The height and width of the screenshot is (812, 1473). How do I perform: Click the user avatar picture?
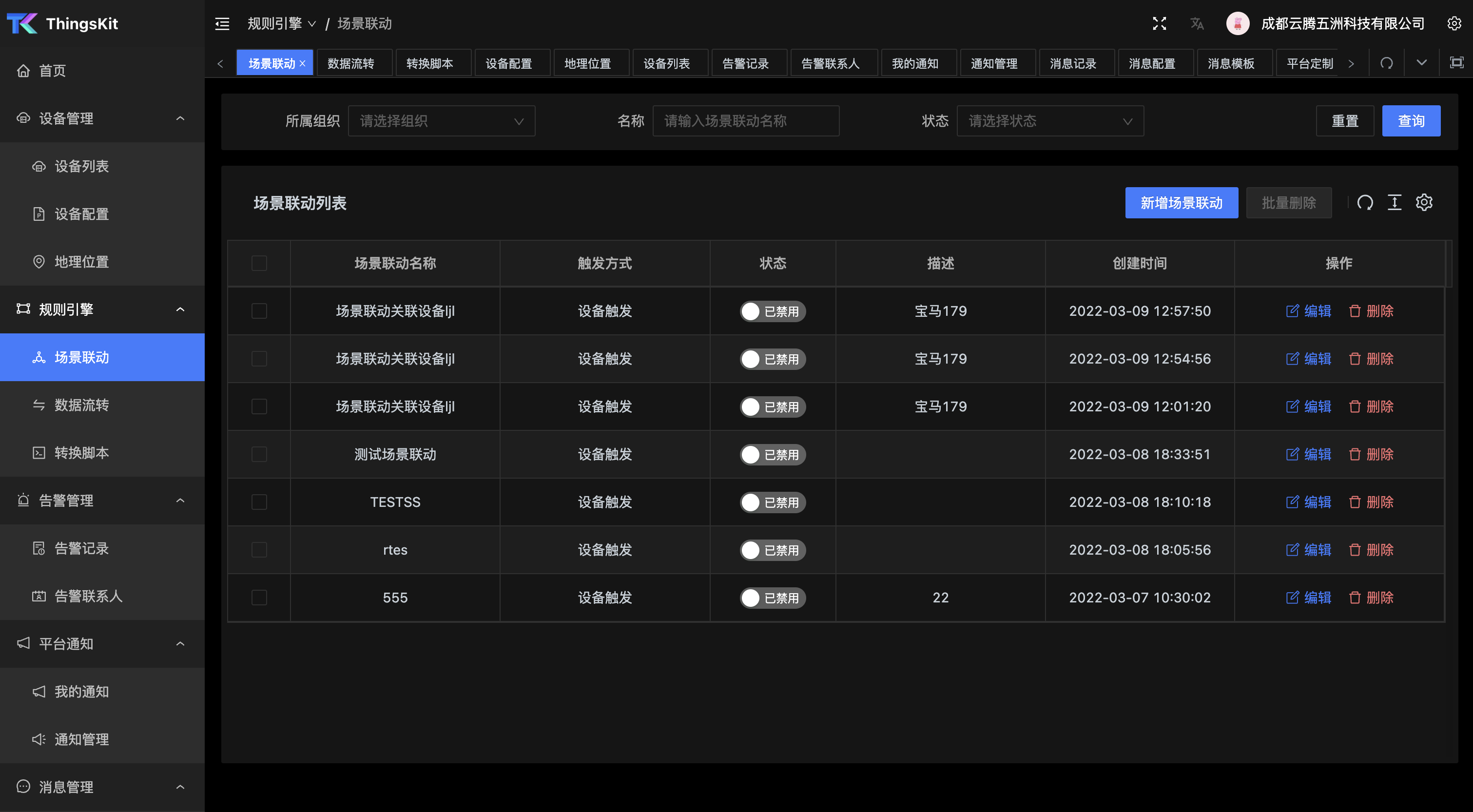tap(1238, 23)
